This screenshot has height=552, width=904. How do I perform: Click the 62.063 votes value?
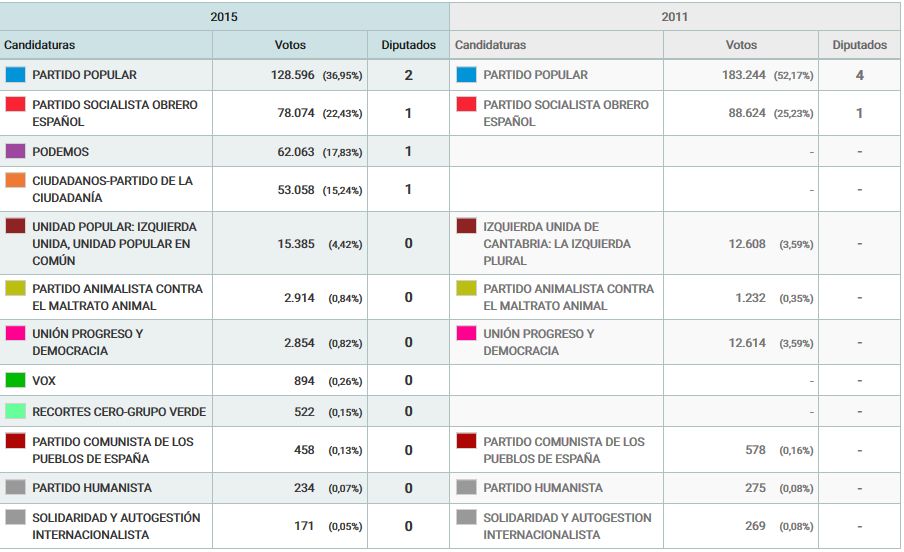tap(296, 152)
